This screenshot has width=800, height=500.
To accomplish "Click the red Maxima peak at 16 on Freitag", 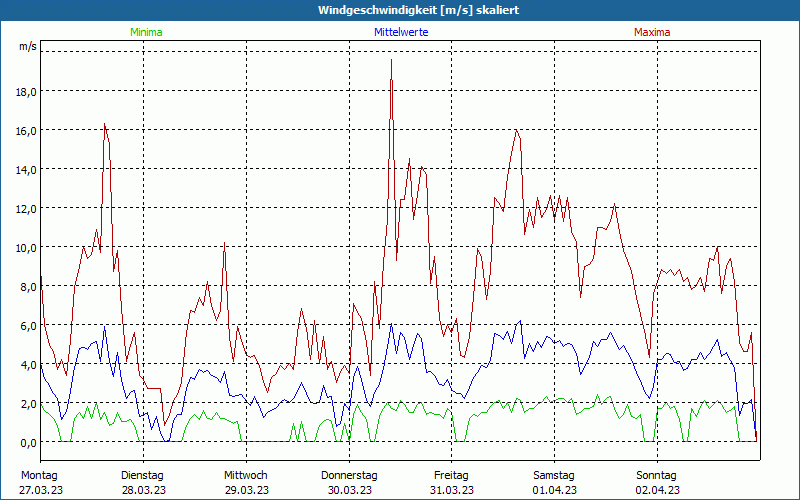I will coord(516,130).
